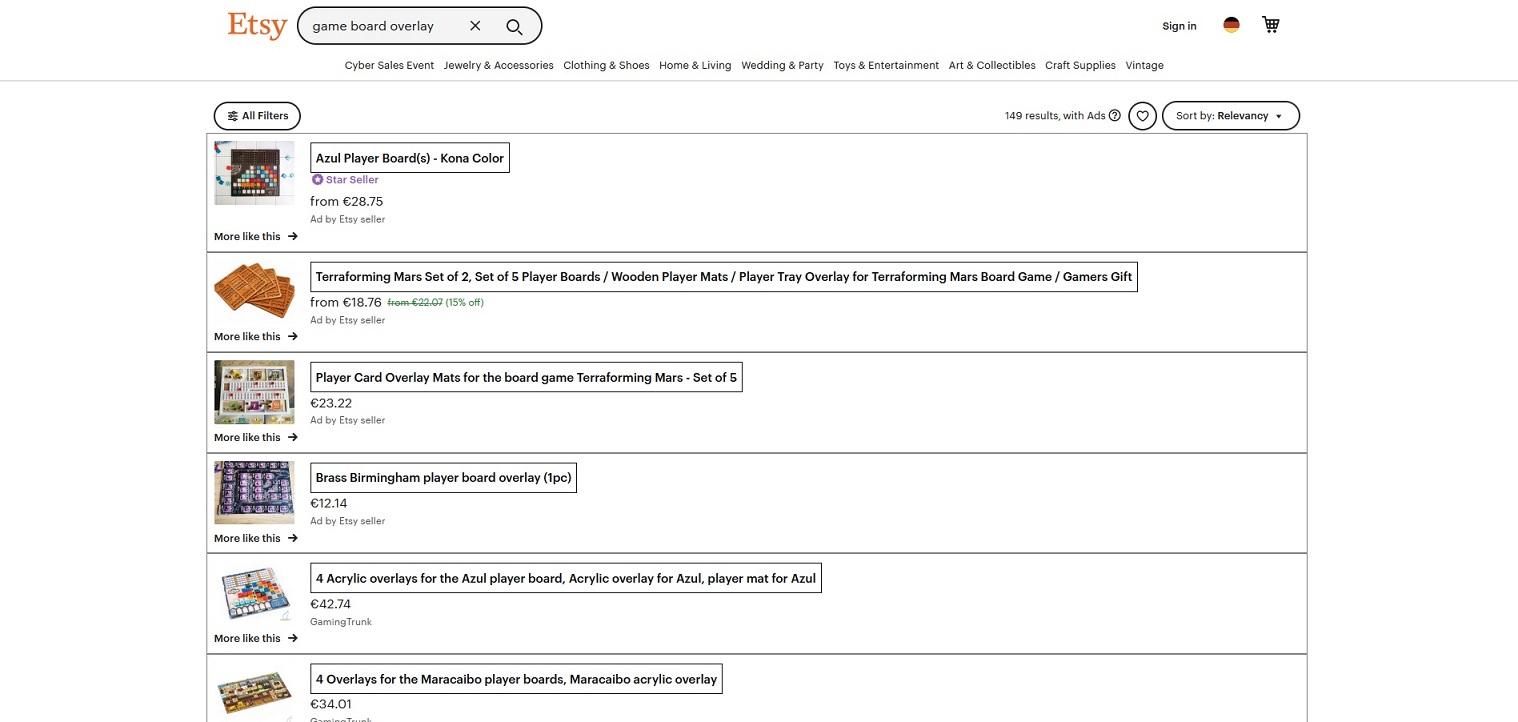Click the €34.01 price

pos(331,705)
